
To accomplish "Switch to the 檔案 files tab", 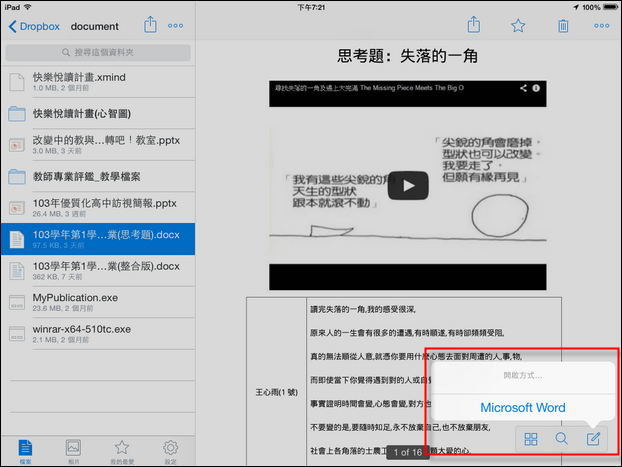I will (25, 452).
